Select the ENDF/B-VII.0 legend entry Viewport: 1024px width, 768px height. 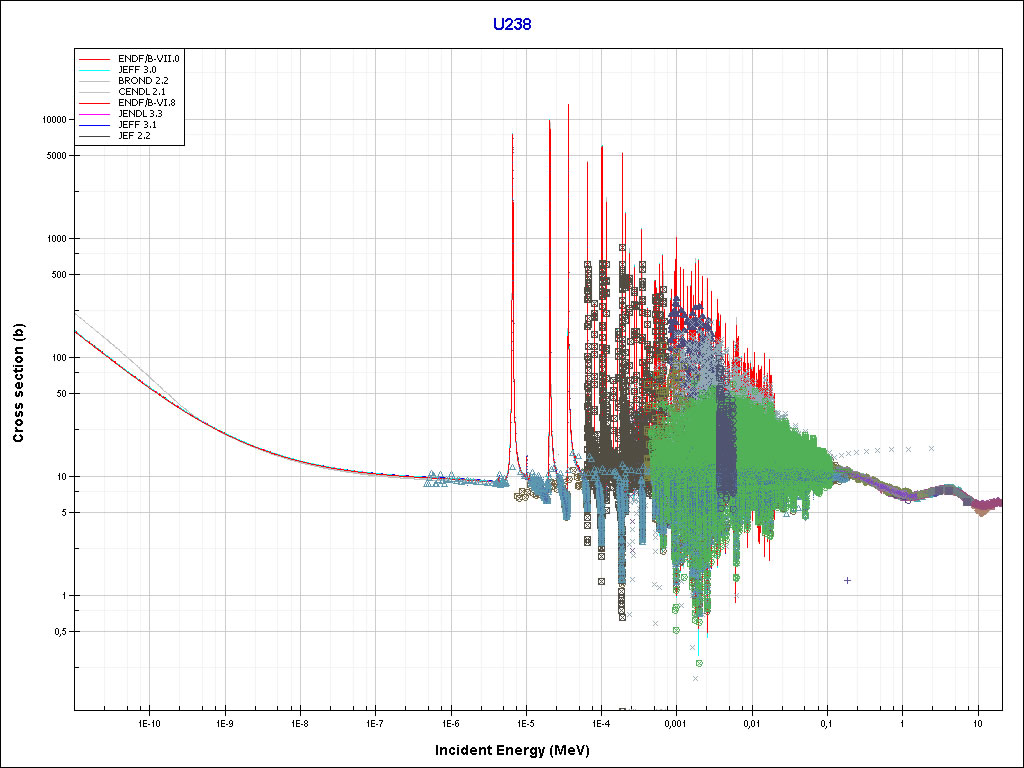coord(147,59)
